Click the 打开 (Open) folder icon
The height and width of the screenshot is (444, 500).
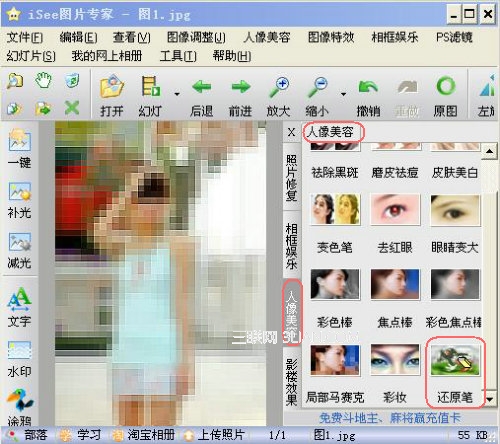pos(112,86)
